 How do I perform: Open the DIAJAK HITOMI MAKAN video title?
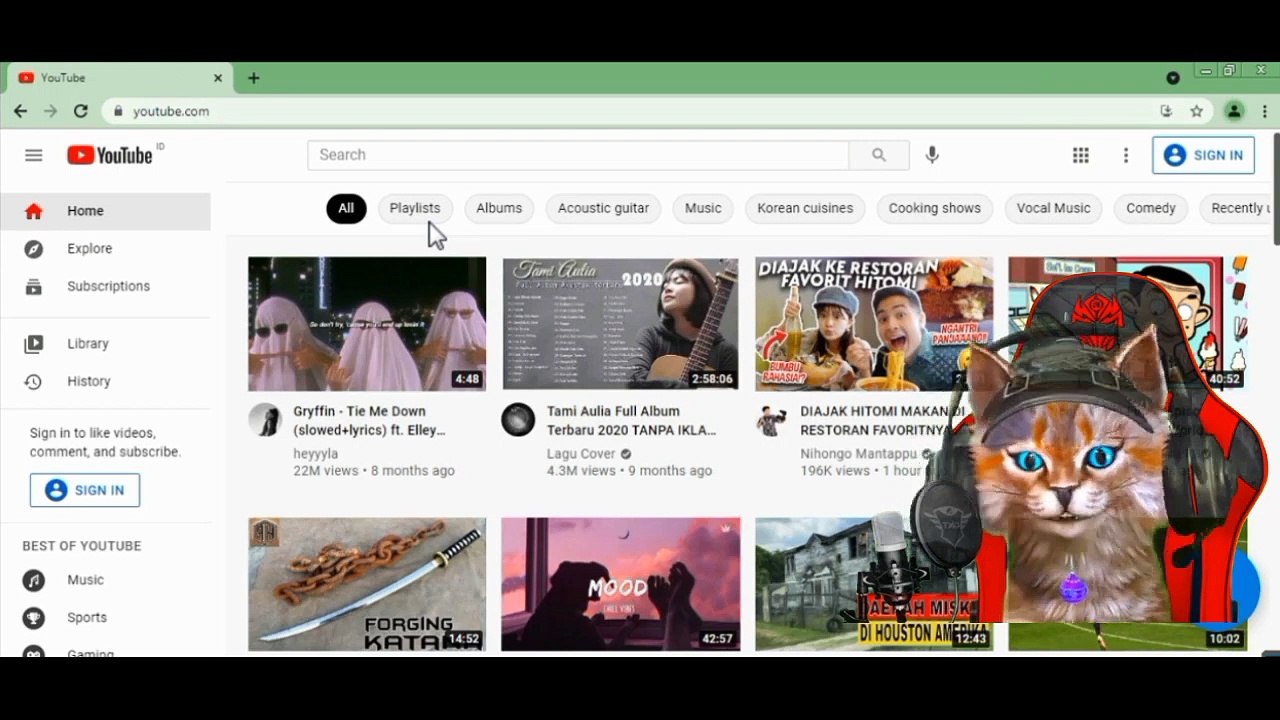[880, 420]
